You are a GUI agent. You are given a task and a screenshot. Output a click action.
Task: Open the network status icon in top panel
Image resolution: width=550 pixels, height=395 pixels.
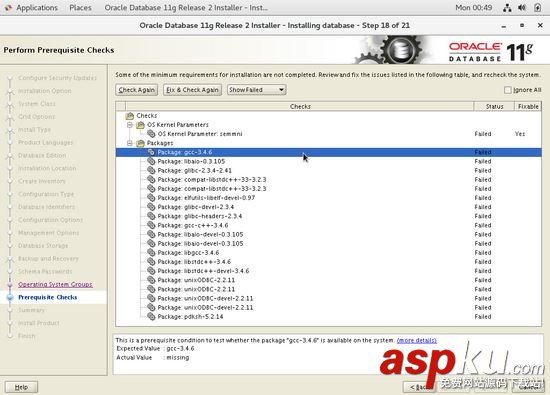507,8
